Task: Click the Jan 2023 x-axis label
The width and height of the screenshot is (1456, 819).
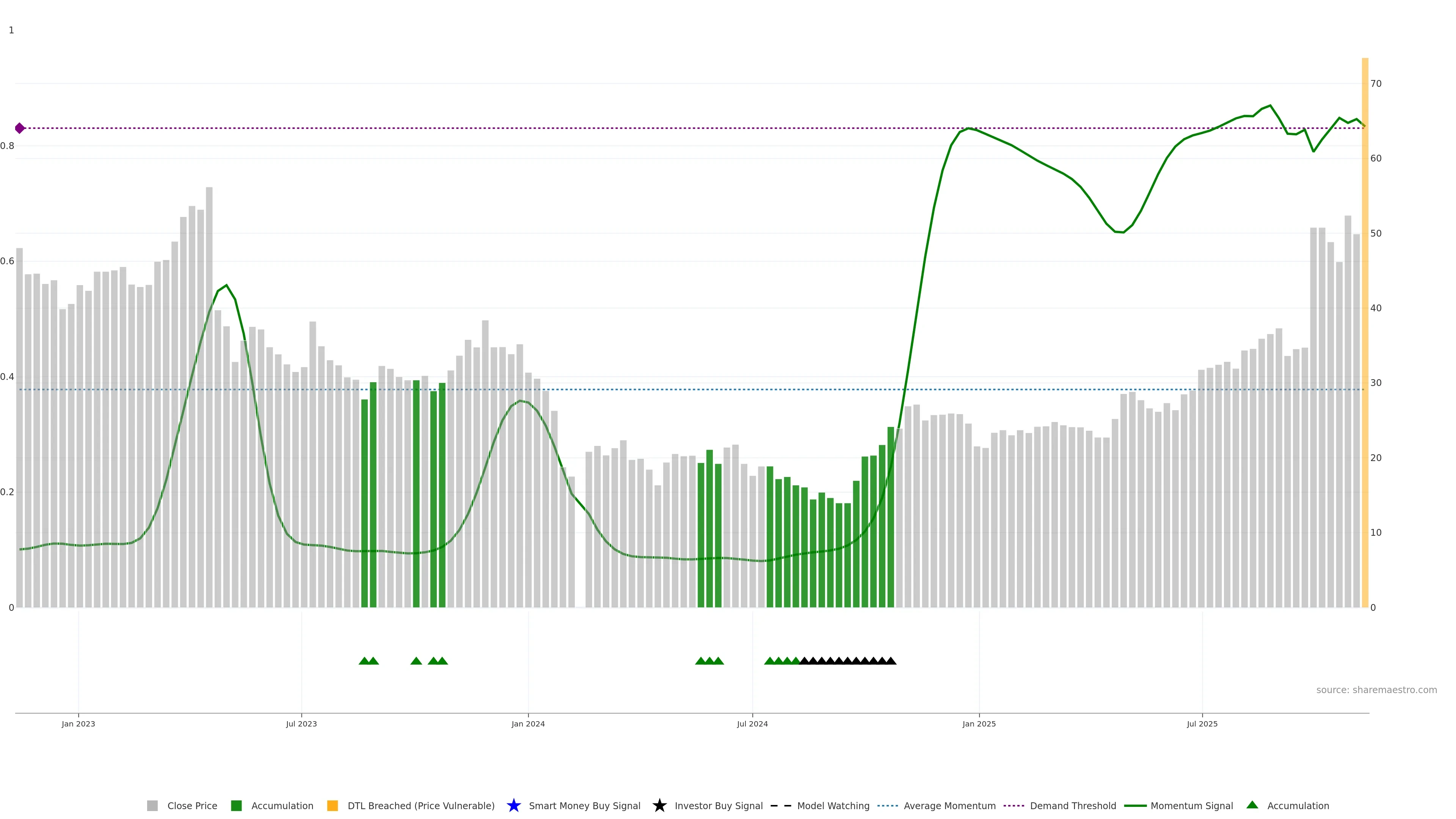Action: [x=78, y=723]
